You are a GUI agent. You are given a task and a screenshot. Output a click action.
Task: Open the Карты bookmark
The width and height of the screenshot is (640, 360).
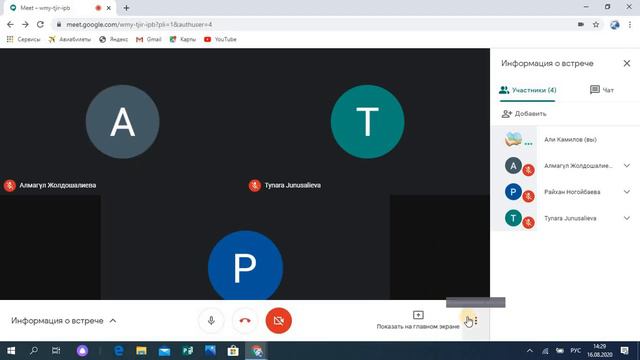pyautogui.click(x=182, y=40)
